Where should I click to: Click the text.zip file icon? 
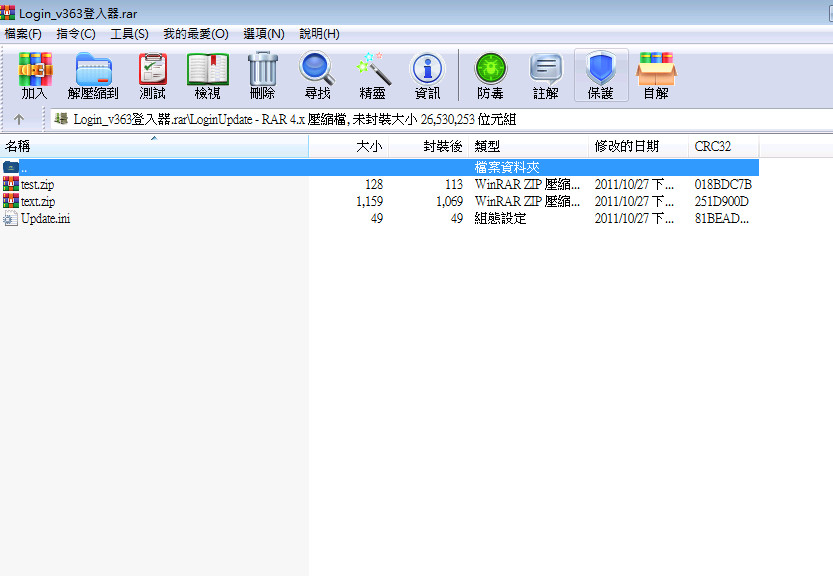click(x=11, y=201)
